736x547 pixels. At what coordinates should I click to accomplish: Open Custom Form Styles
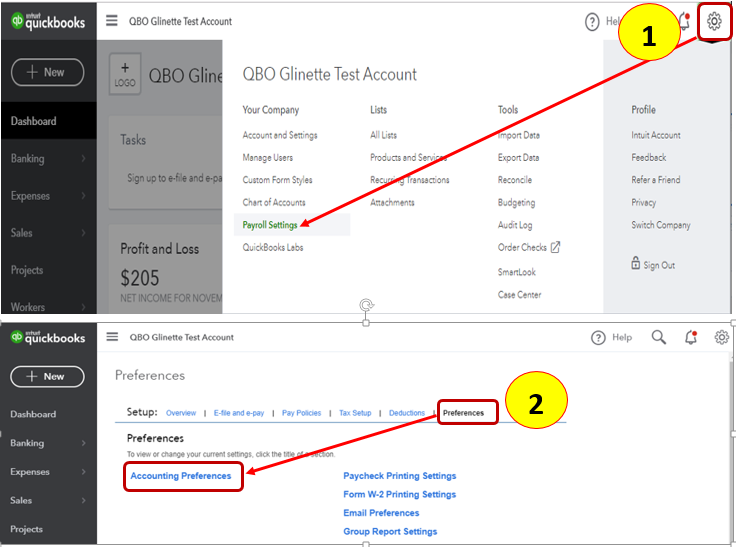pos(277,180)
